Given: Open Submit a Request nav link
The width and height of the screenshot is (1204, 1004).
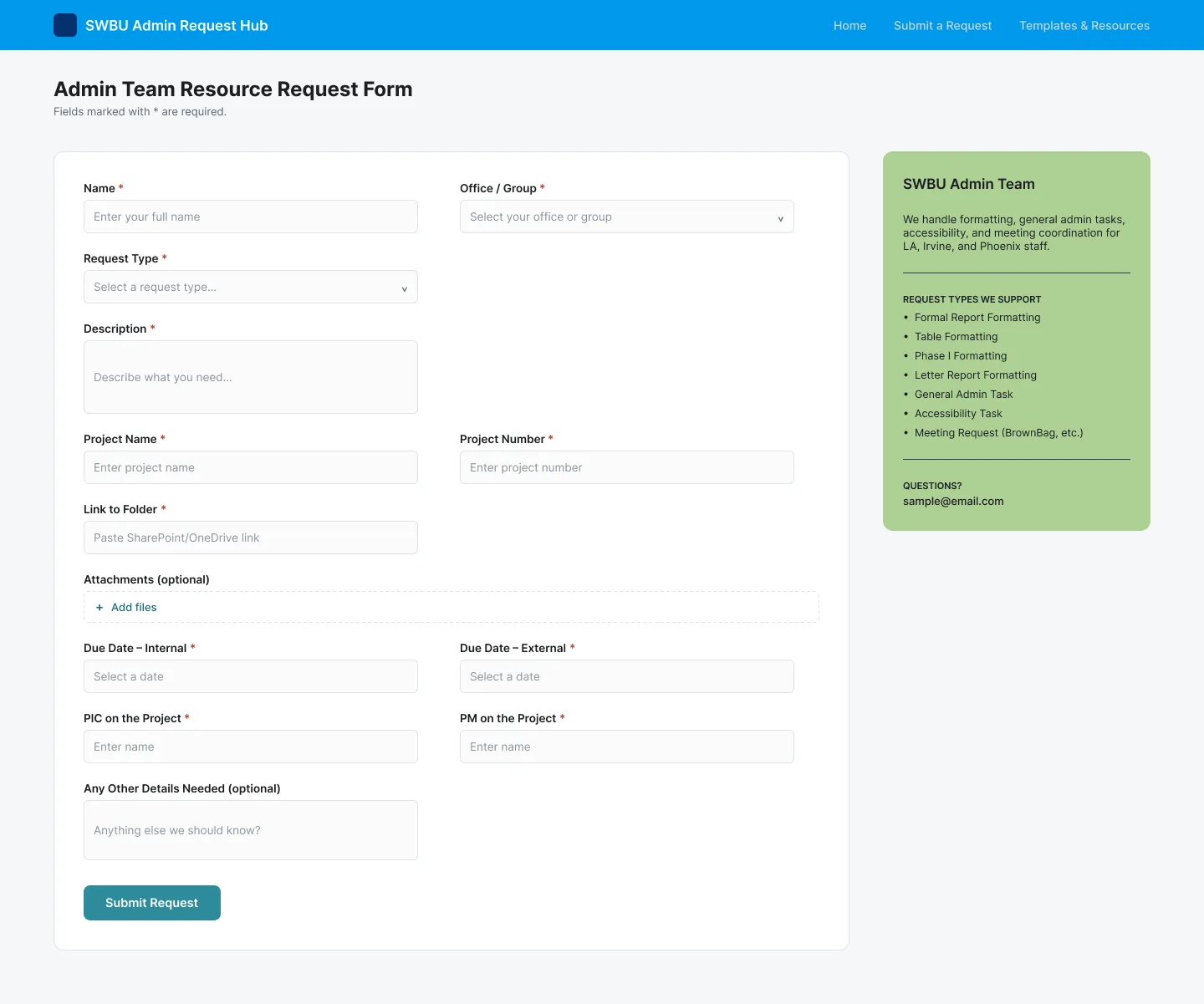Looking at the screenshot, I should 942,26.
